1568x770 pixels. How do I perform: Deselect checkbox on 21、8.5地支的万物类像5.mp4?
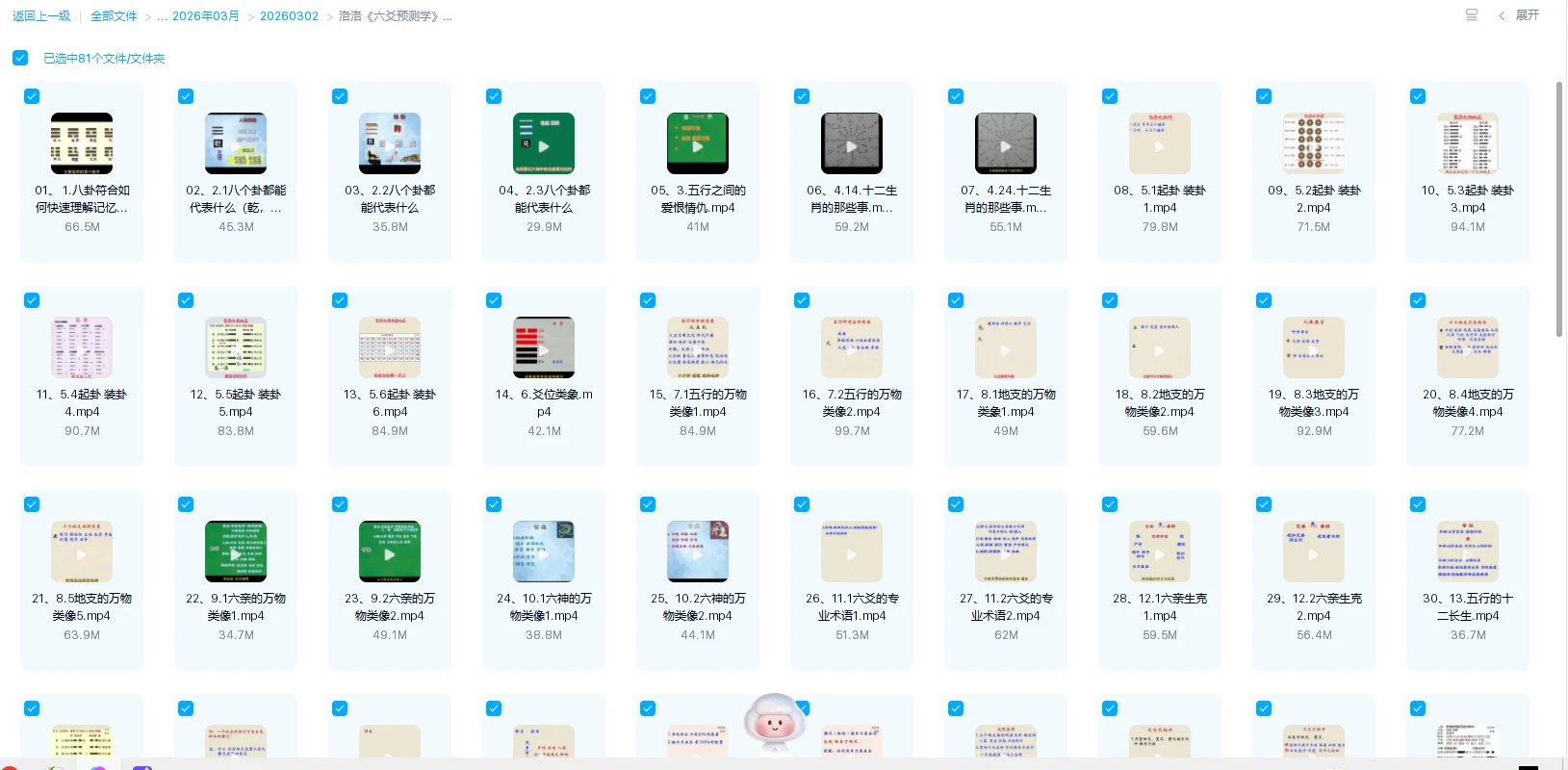pos(32,504)
